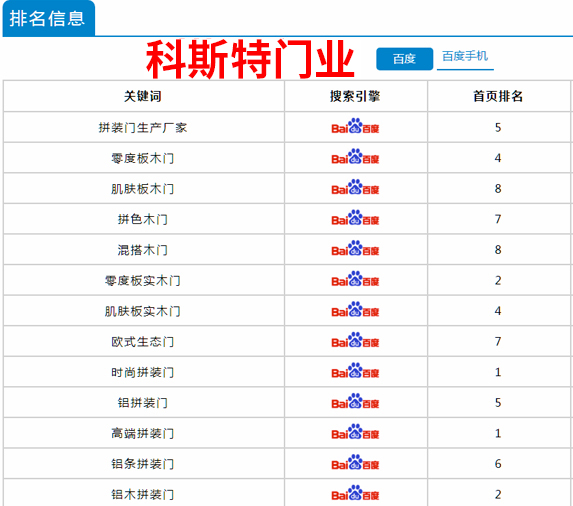573x506 pixels.
Task: Click Baidu logo in 欧式生态门 row
Action: (355, 340)
